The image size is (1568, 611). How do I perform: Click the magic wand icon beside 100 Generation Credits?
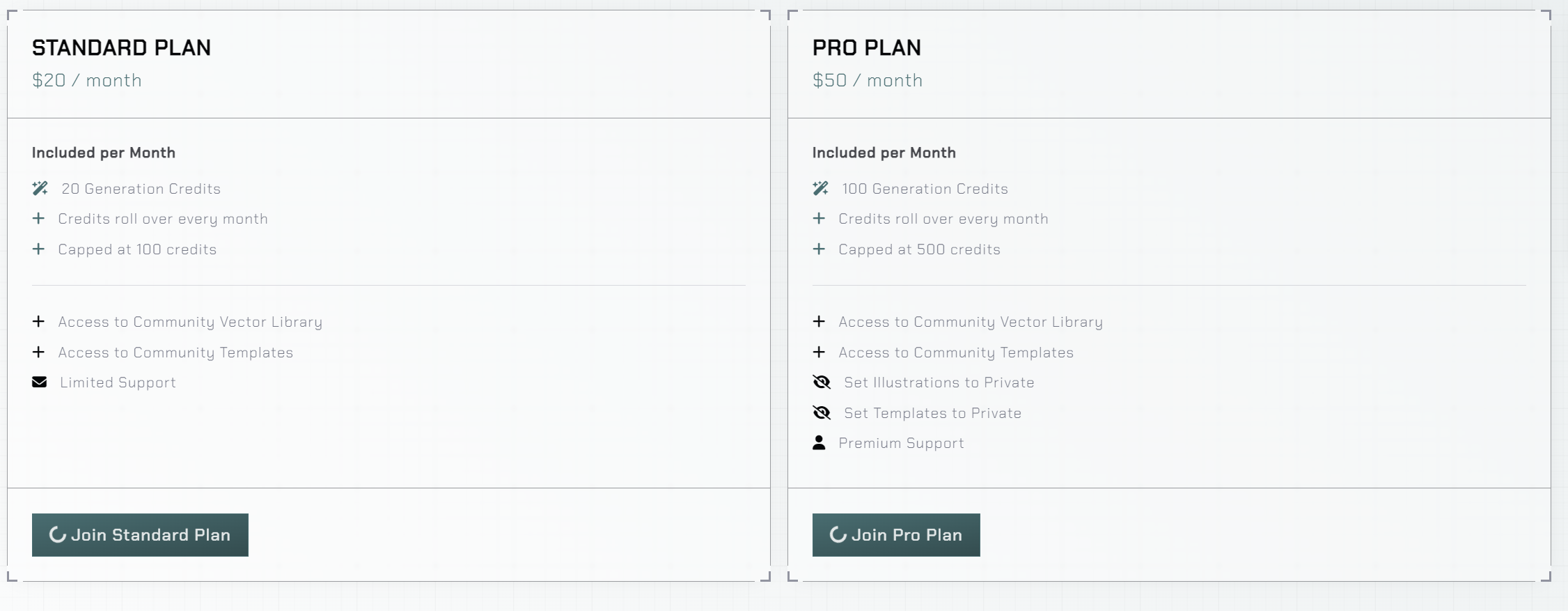(x=821, y=188)
